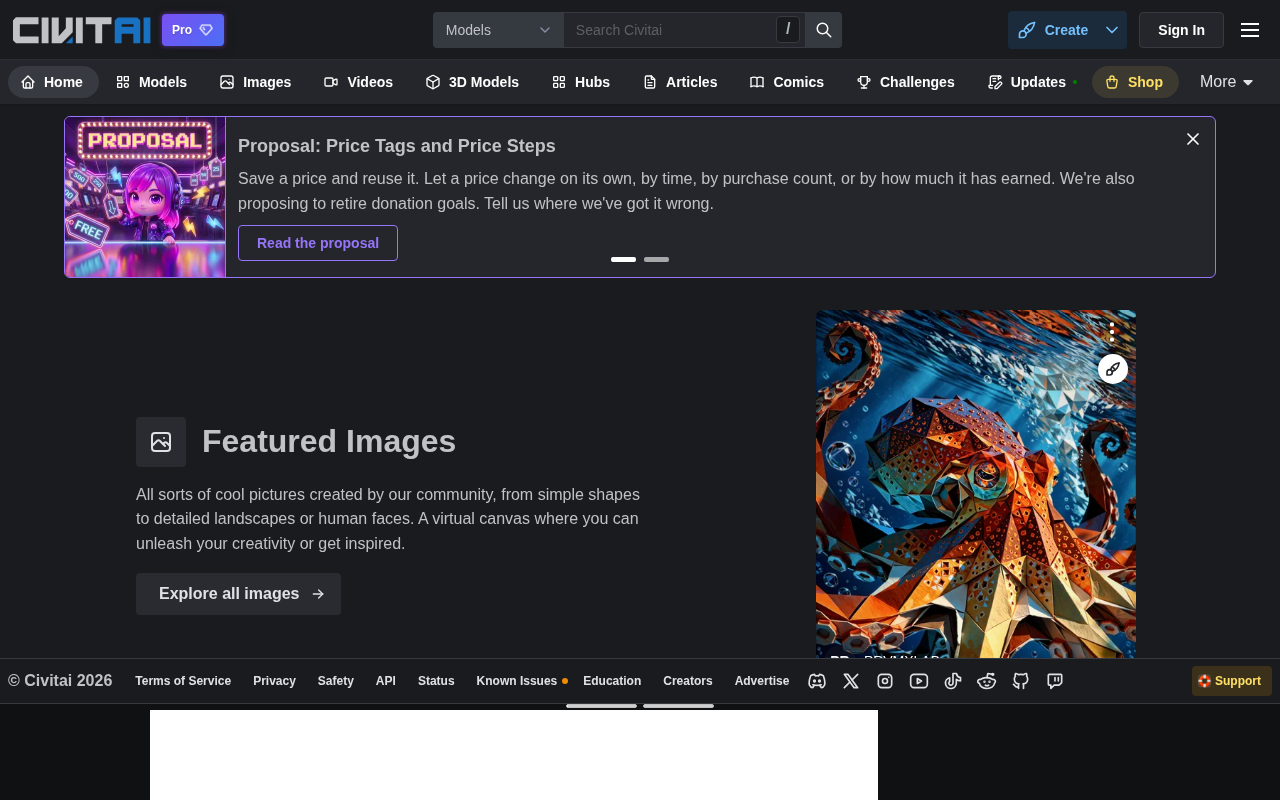Expand the More navigation menu
This screenshot has height=800, width=1280.
(1227, 82)
